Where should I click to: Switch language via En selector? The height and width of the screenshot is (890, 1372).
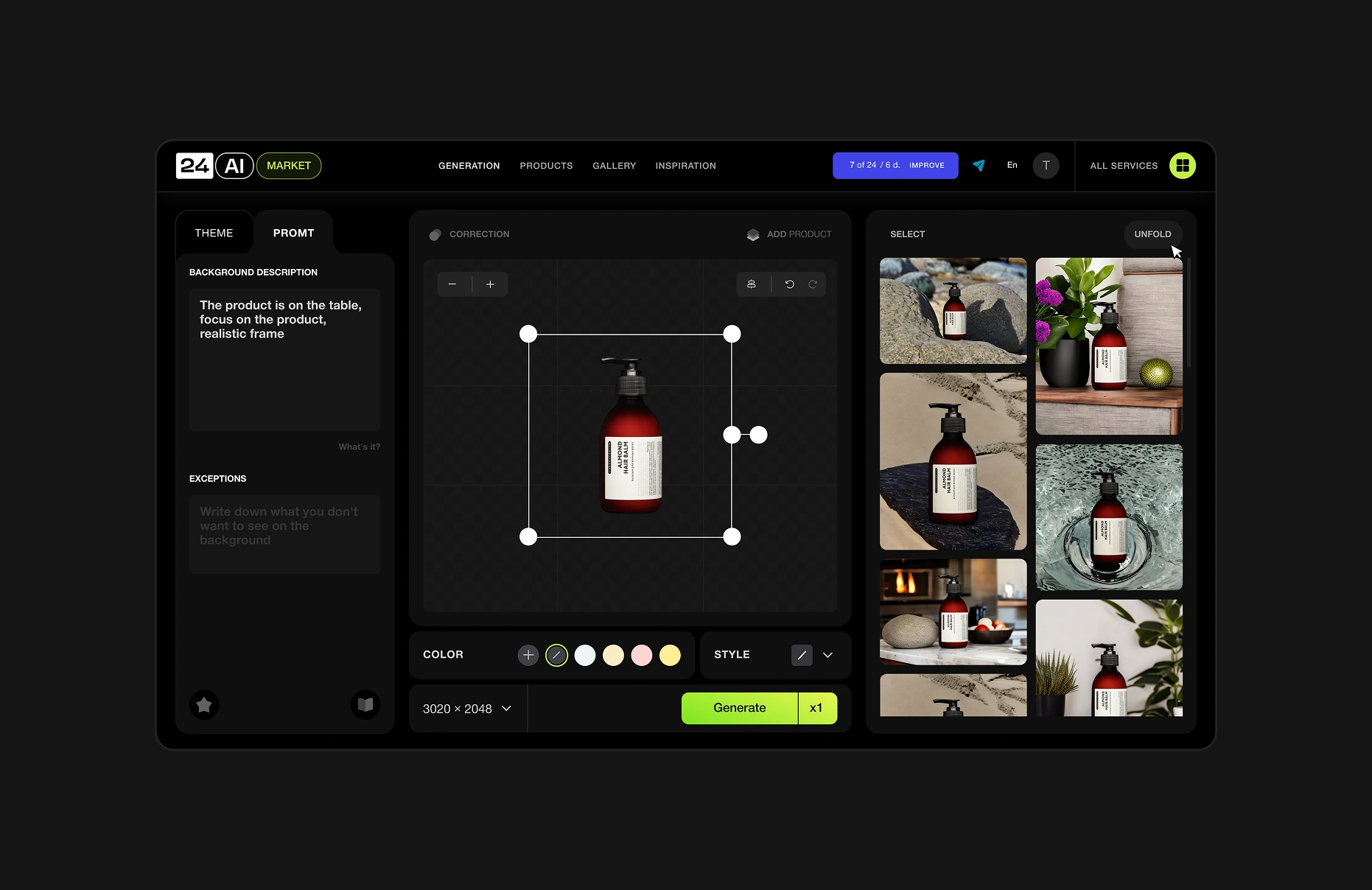click(1012, 166)
